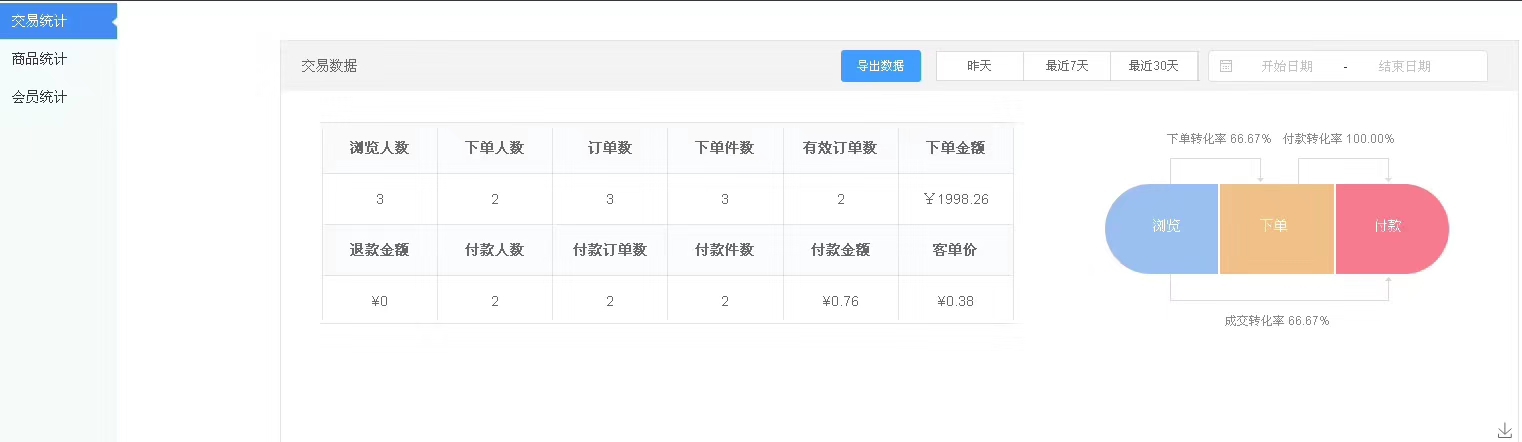The height and width of the screenshot is (442, 1522).
Task: Click the orange 下单 funnel segment
Action: (x=1276, y=226)
